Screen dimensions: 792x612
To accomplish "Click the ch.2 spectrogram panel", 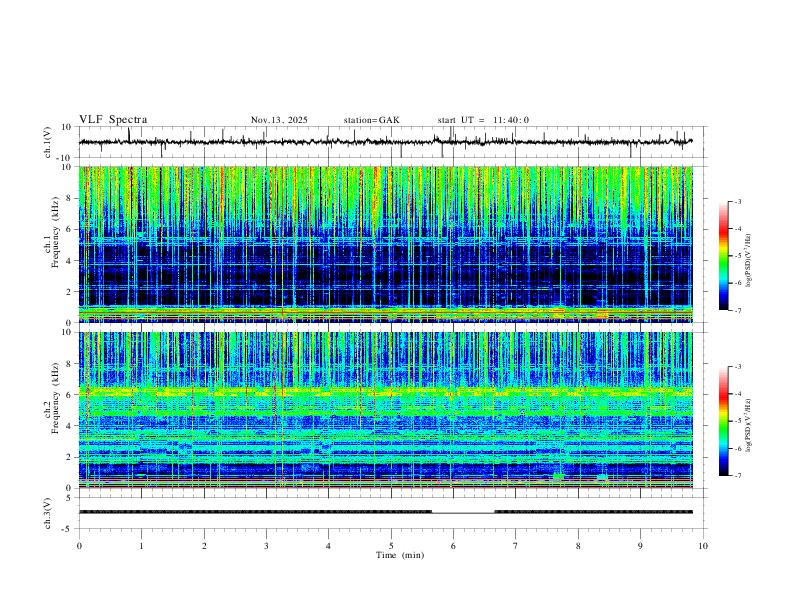I will click(x=386, y=410).
